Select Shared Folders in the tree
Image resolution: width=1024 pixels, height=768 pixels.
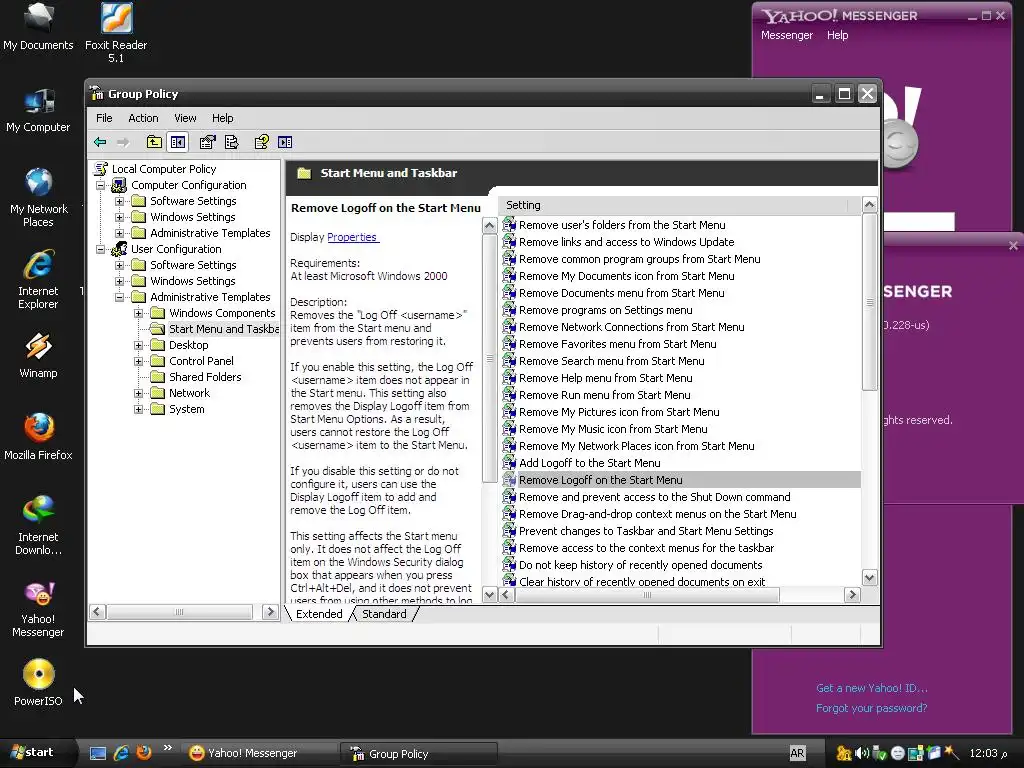pyautogui.click(x=205, y=377)
